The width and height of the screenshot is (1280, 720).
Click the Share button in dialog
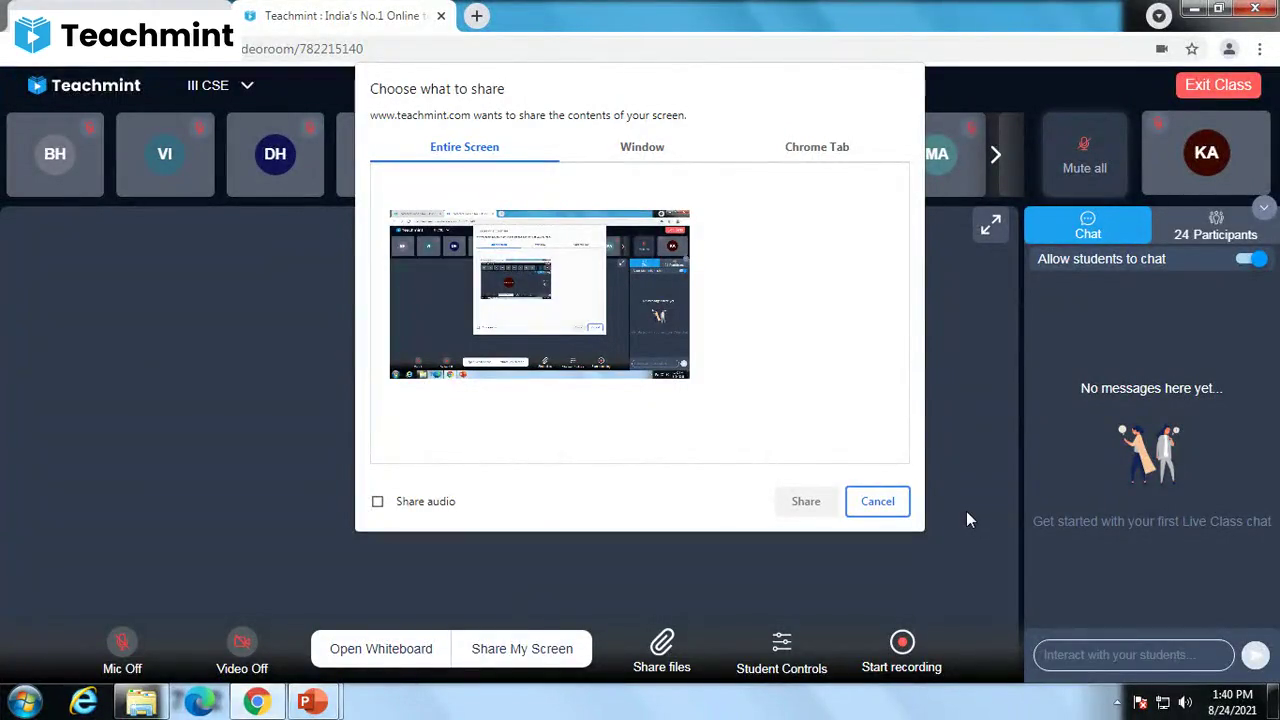pos(806,501)
